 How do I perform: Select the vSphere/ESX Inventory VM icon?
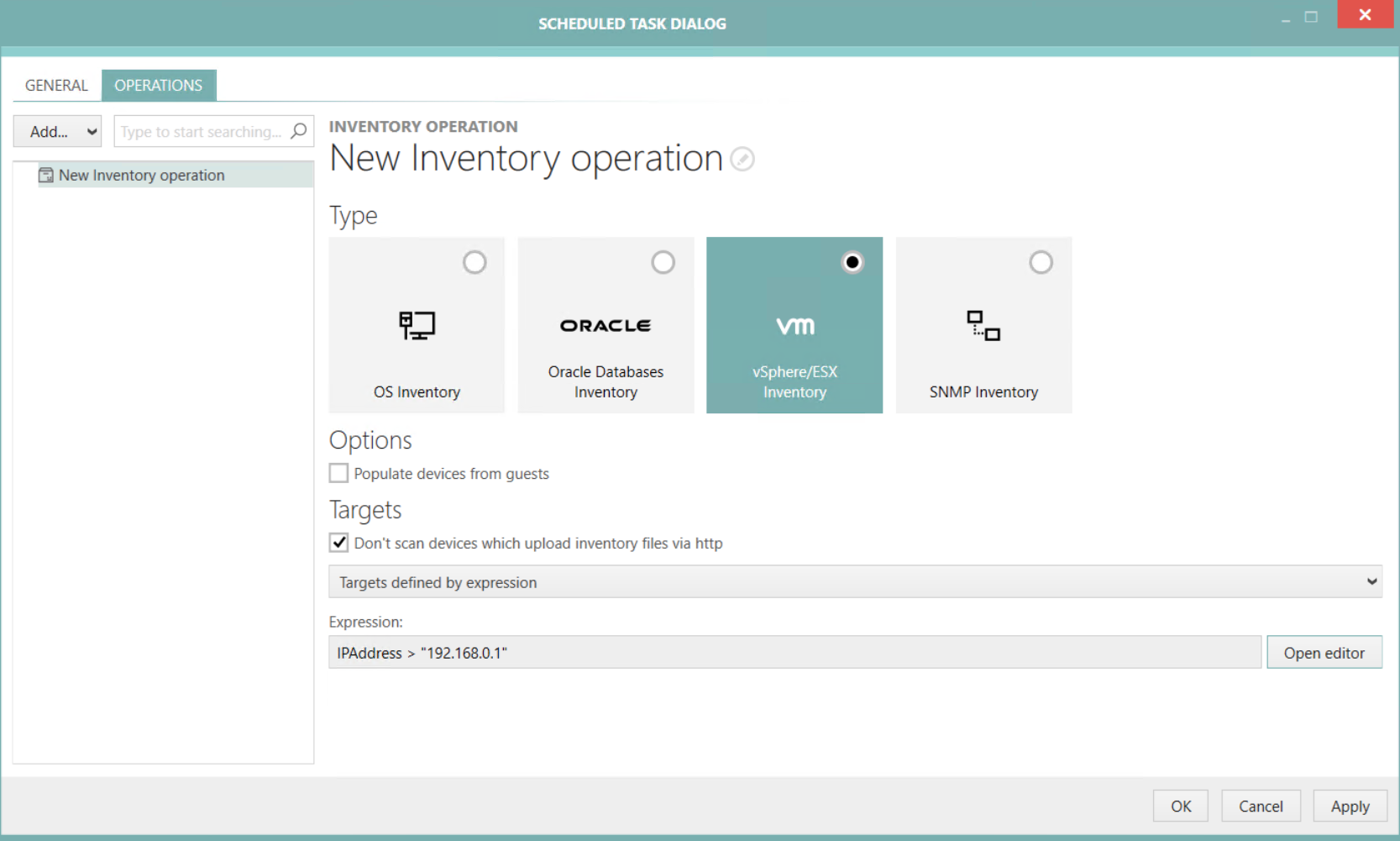(794, 326)
